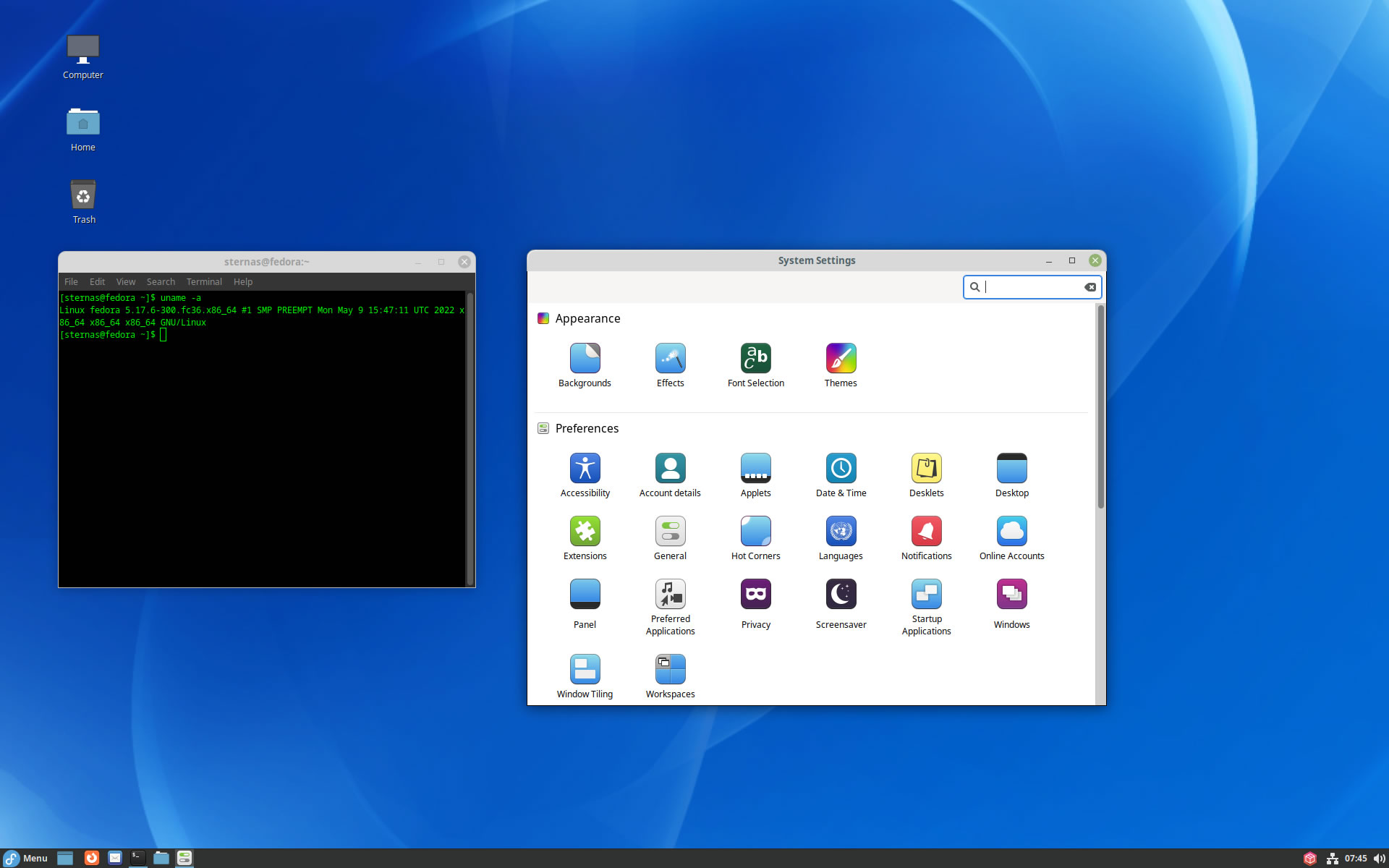The image size is (1389, 868).
Task: Open Hot Corners preferences
Action: [x=755, y=538]
